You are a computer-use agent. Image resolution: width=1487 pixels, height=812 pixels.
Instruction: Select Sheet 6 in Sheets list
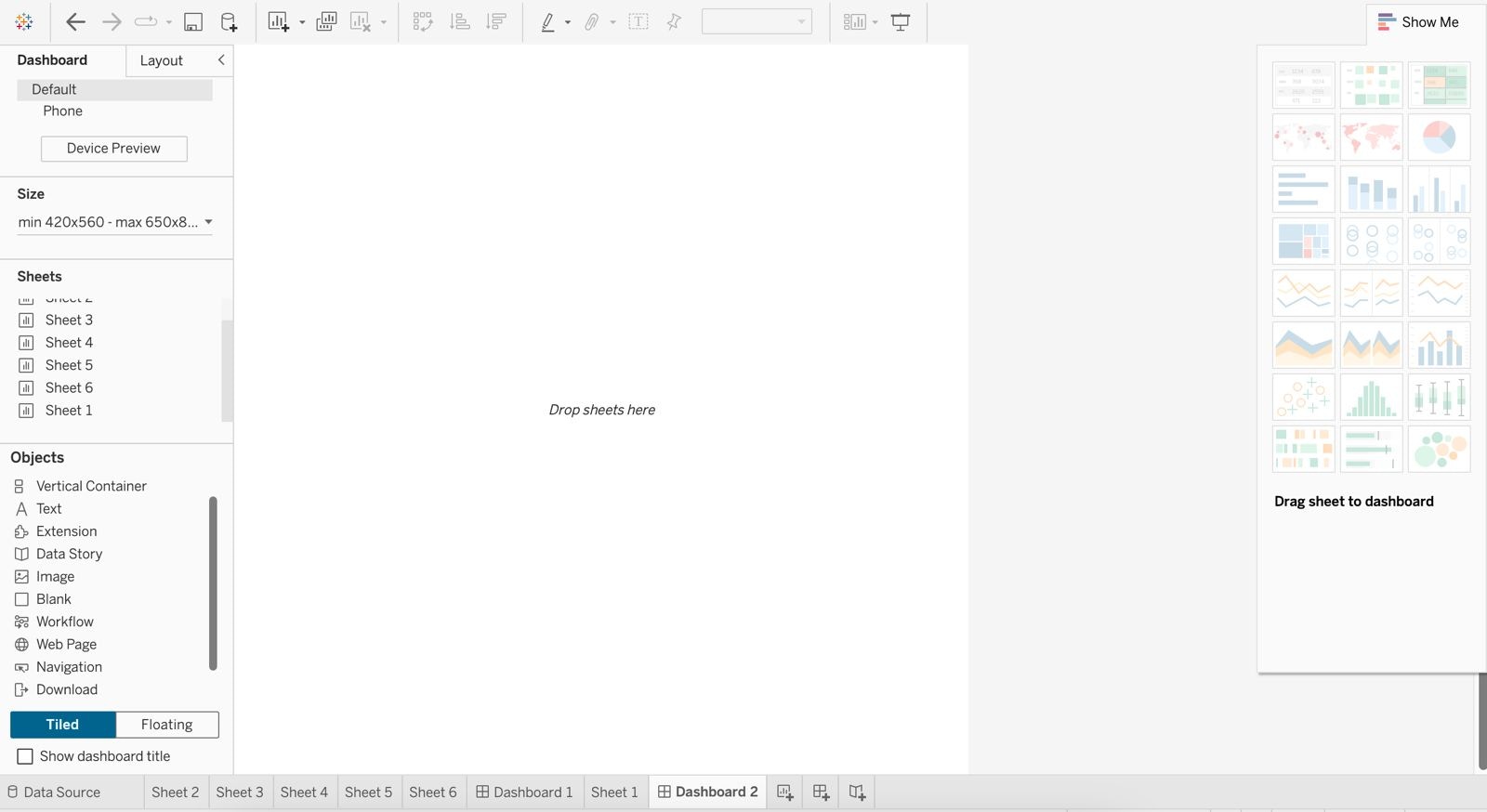click(69, 387)
